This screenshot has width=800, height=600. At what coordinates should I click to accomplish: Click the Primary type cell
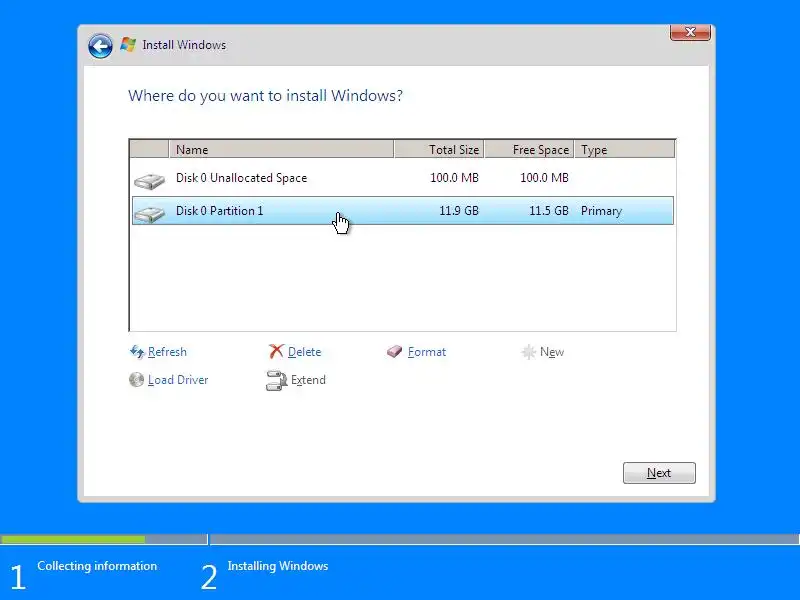click(601, 211)
